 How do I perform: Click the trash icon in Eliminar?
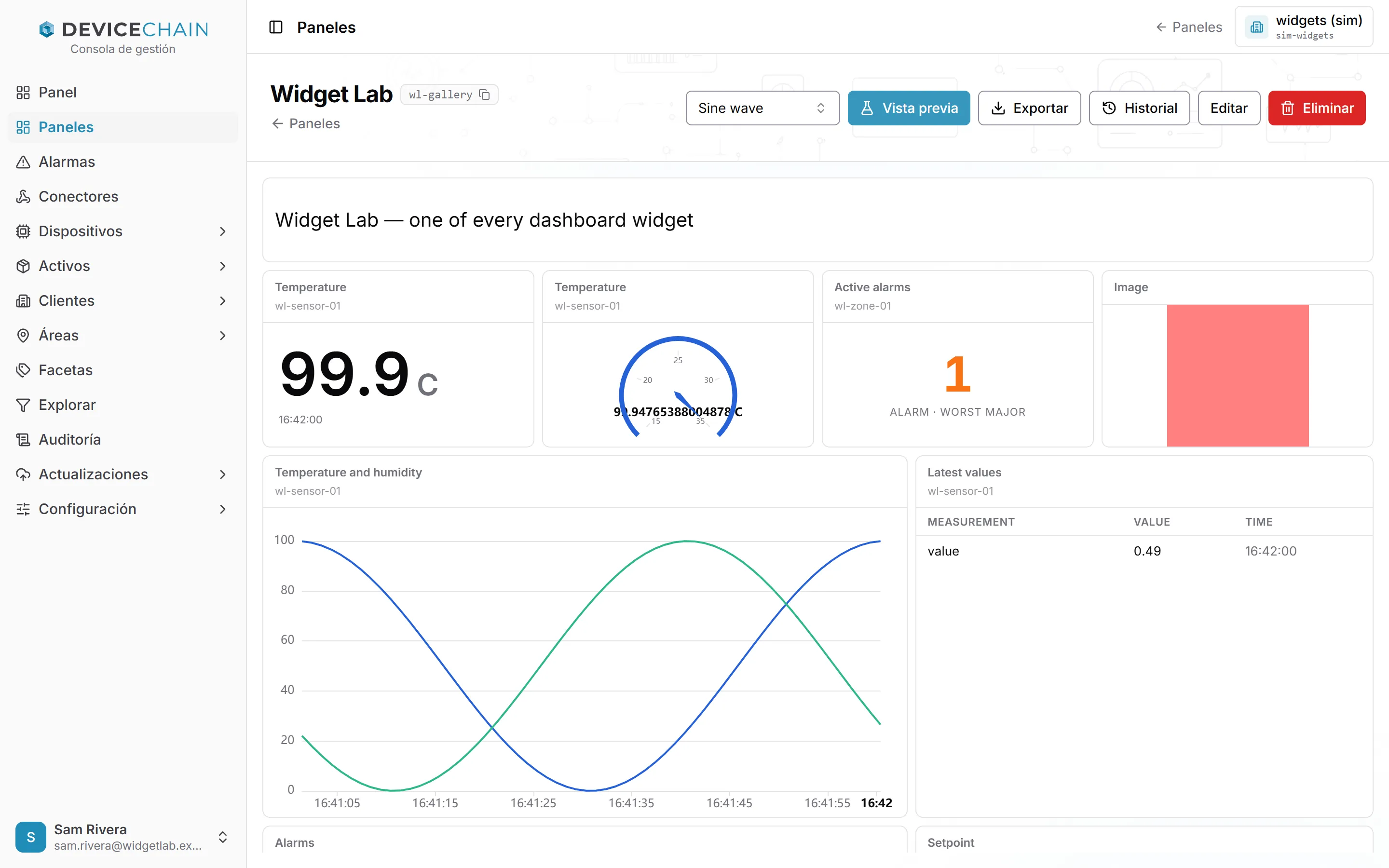coord(1287,108)
